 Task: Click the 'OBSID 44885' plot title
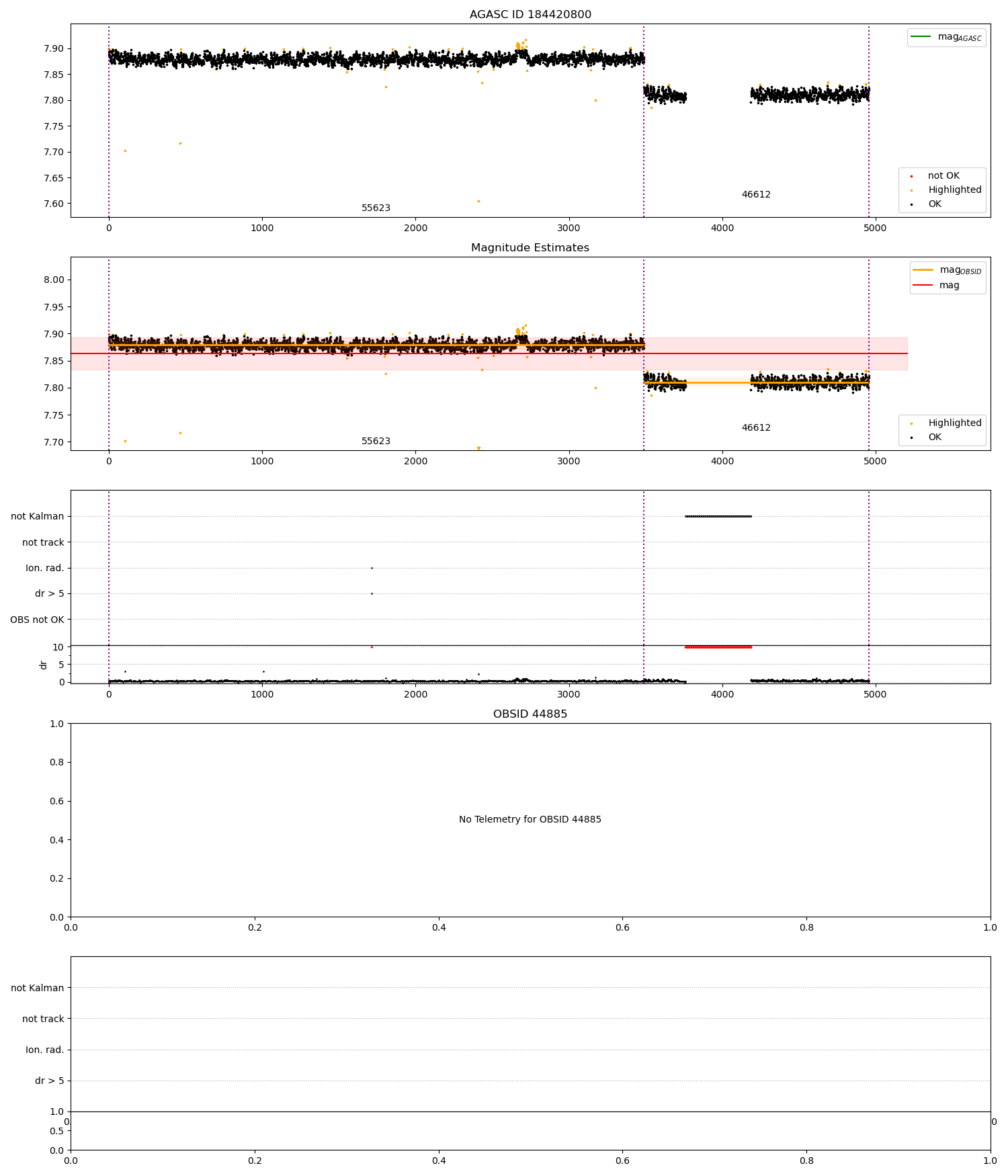pyautogui.click(x=530, y=714)
